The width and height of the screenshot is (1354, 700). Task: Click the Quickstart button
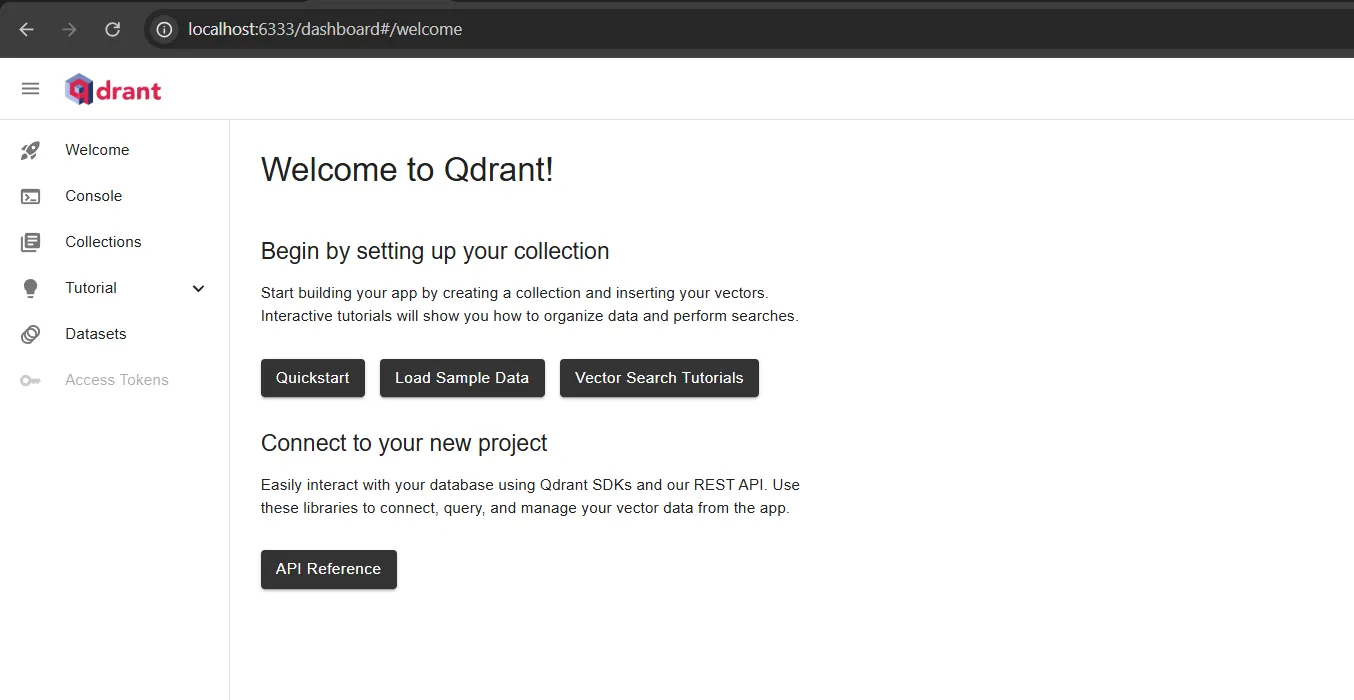(x=313, y=378)
